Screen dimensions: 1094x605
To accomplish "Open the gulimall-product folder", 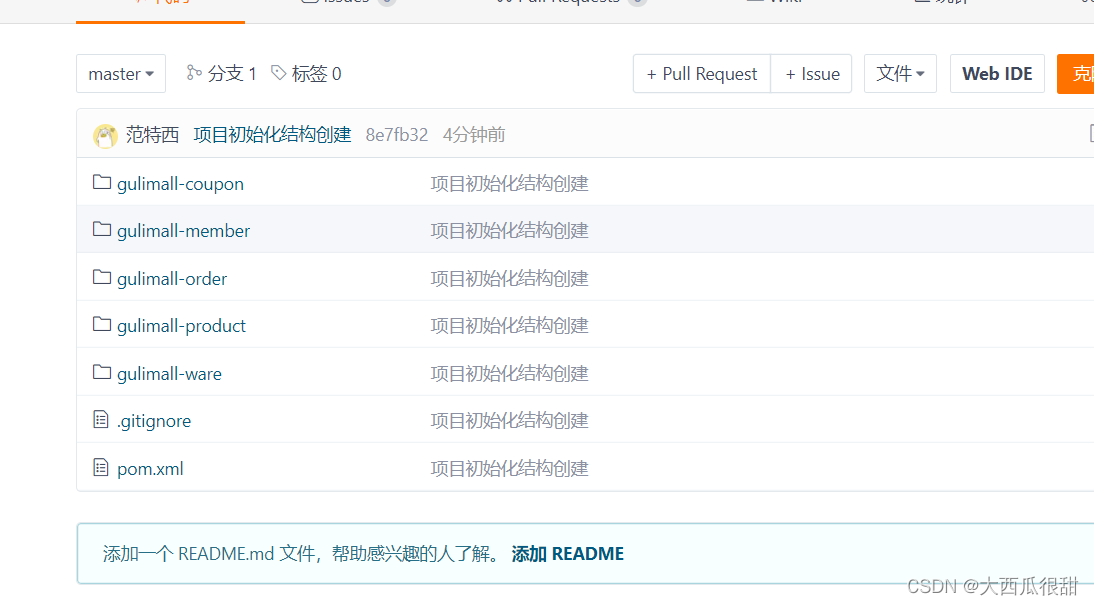I will 181,326.
